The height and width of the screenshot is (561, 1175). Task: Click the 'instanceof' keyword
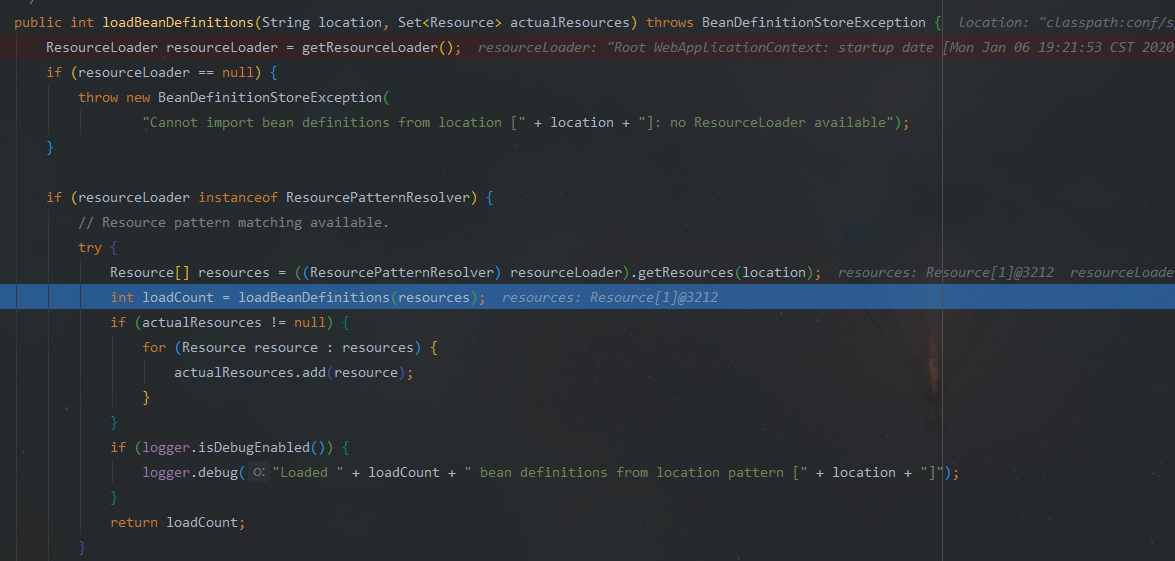(x=238, y=198)
